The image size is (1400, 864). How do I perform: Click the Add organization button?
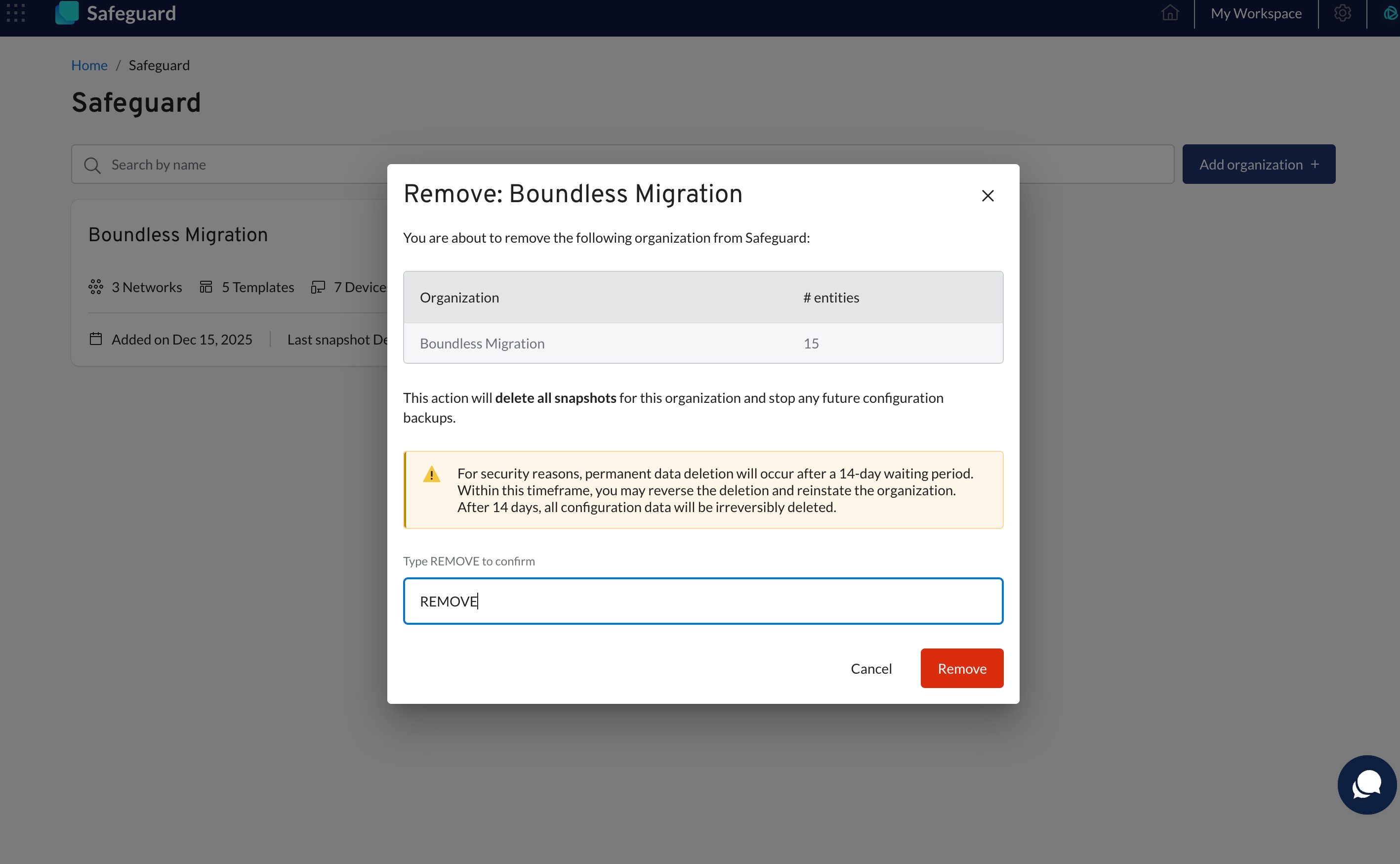1258,165
